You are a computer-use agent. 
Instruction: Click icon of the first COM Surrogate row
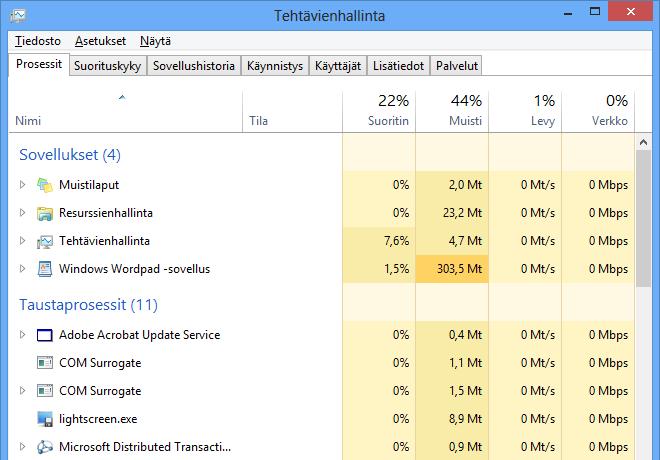coord(45,363)
